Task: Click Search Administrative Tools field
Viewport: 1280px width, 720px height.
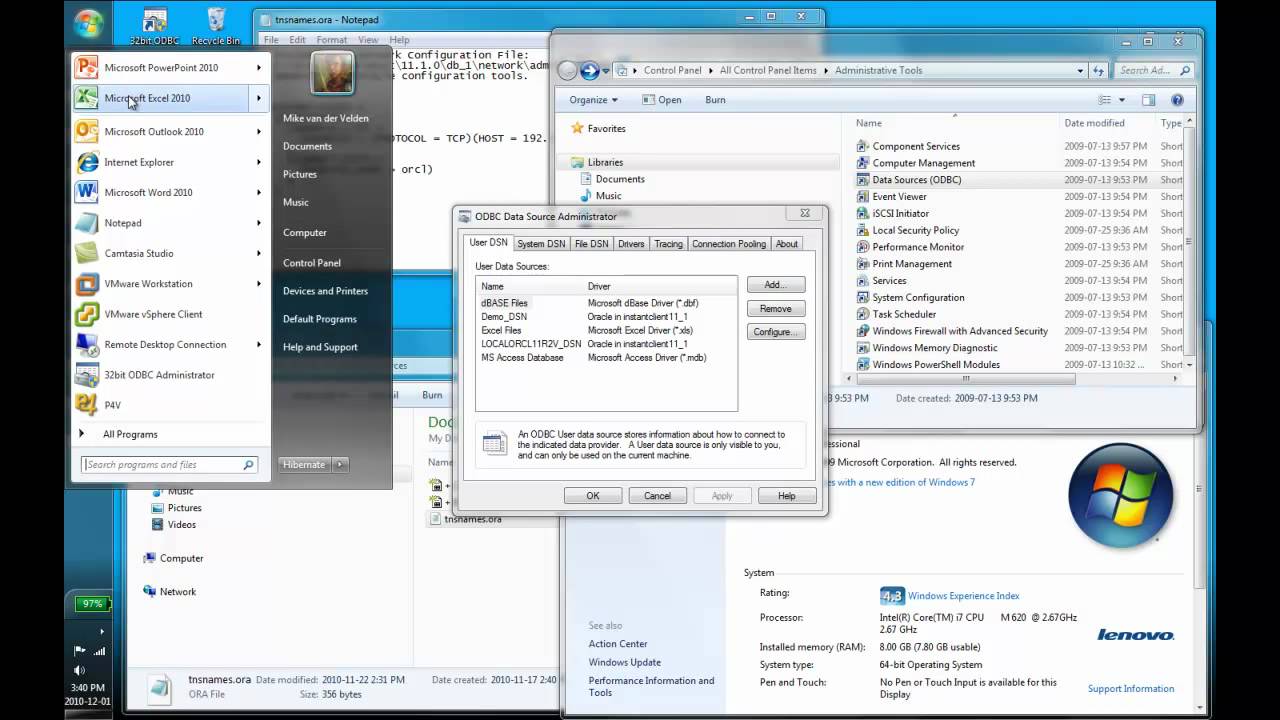Action: pos(1153,71)
